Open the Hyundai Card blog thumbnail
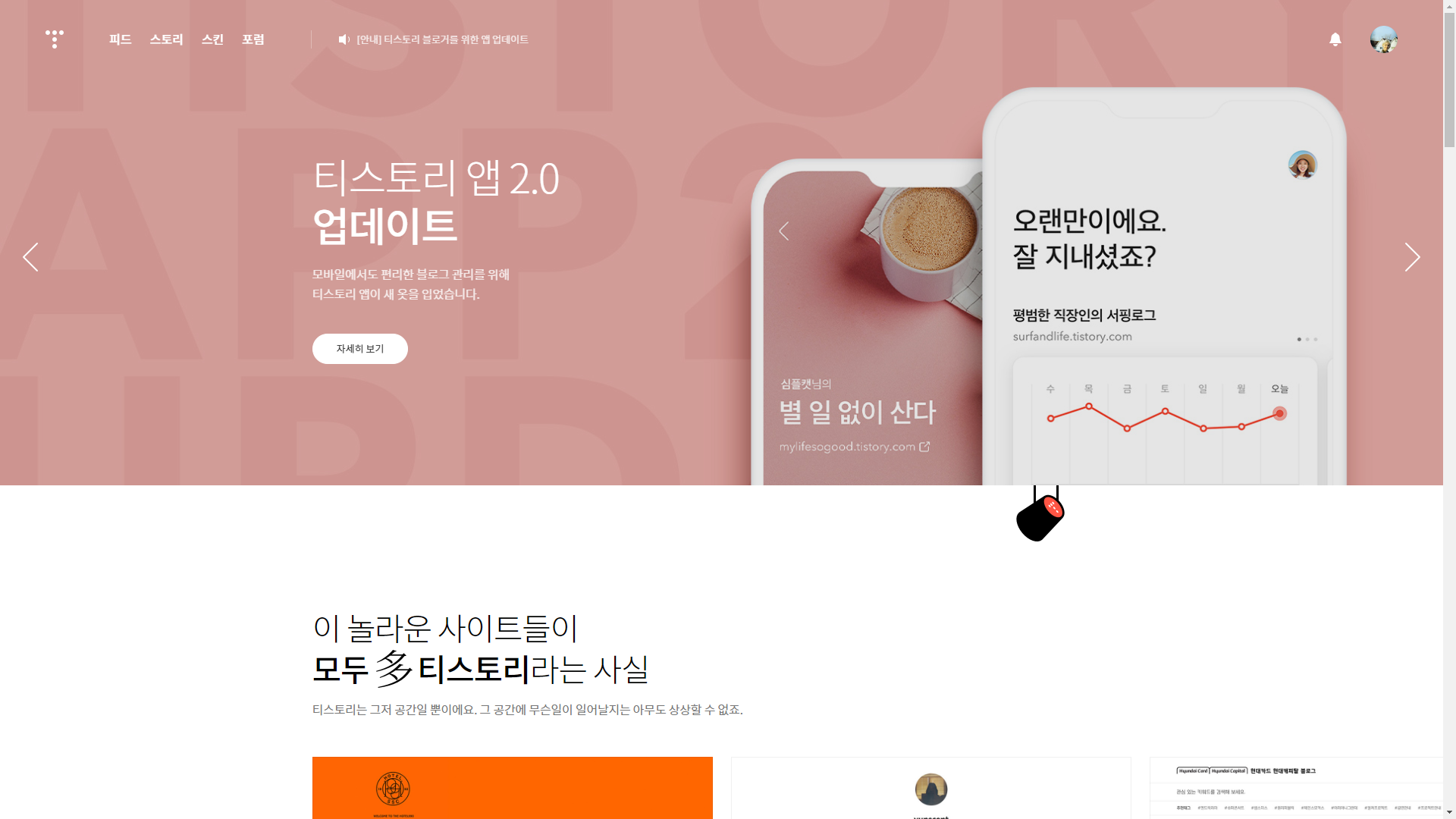Screen dimensions: 1456x819 tap(1297, 788)
